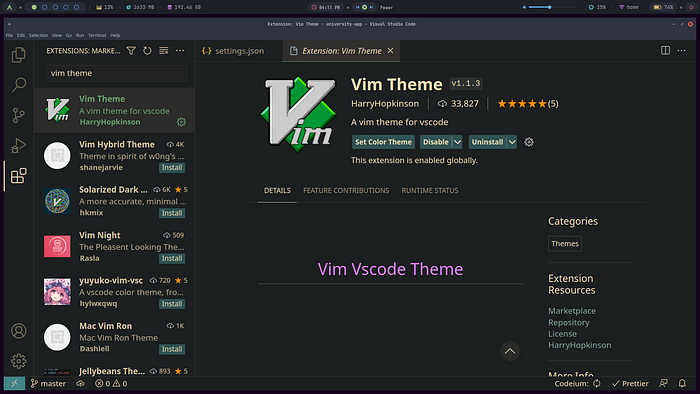Click the home network indicator

[x=629, y=7]
